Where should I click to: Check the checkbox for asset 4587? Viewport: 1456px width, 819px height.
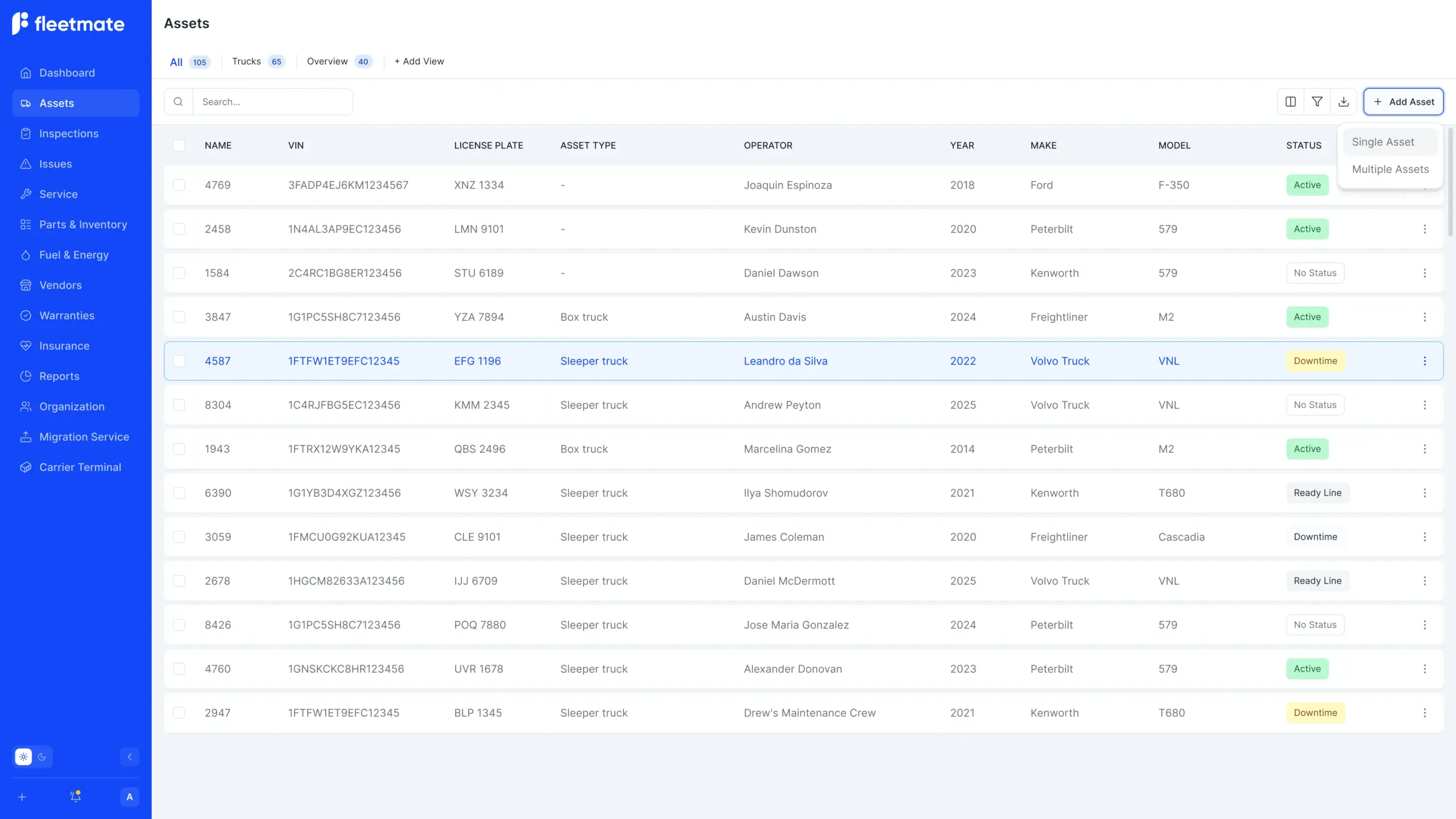pyautogui.click(x=179, y=361)
